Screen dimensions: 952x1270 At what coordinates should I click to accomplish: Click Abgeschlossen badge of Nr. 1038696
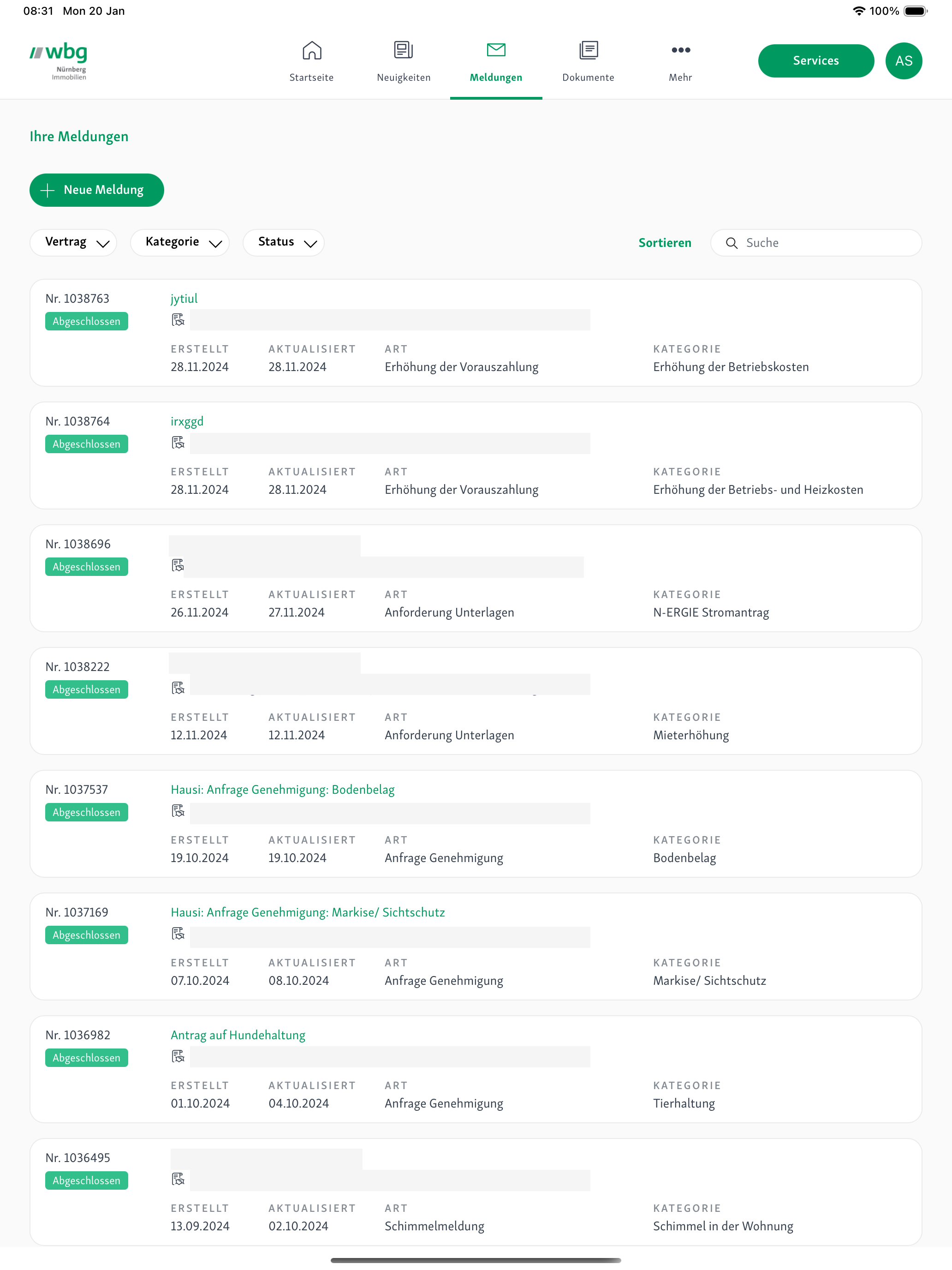coord(87,567)
